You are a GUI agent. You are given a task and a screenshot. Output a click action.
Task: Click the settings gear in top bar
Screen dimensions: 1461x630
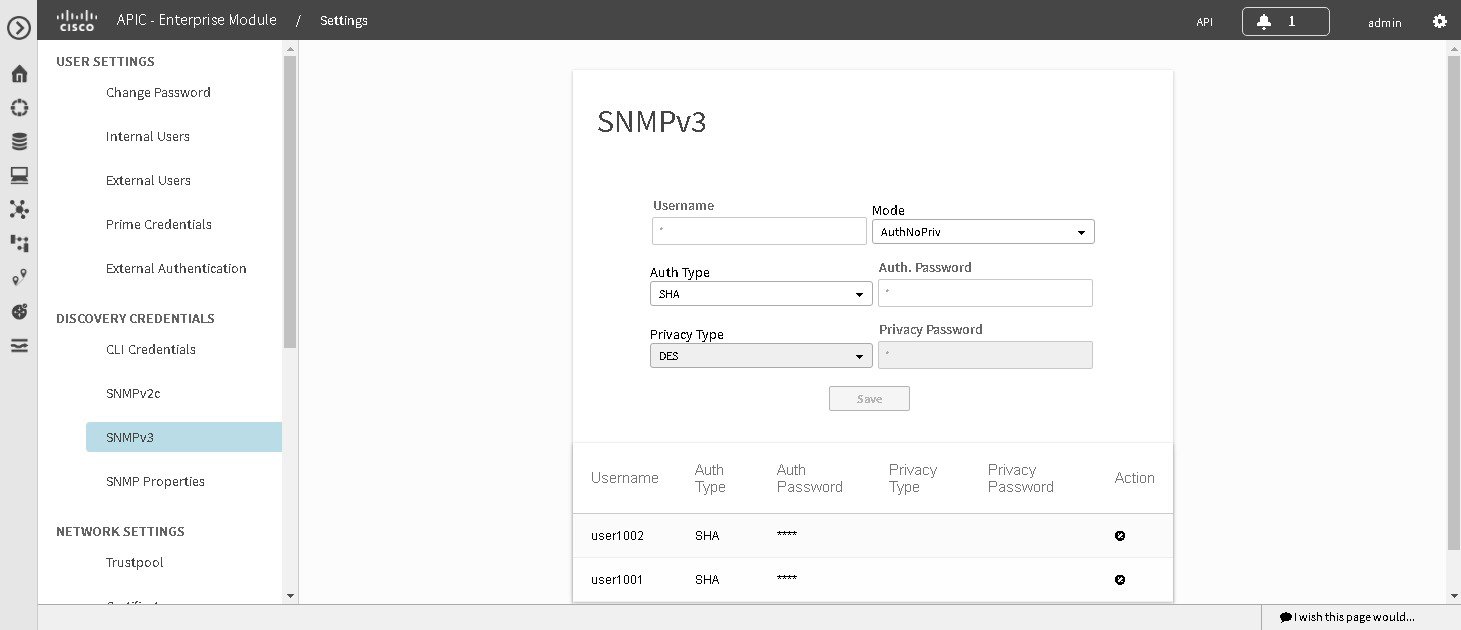coord(1439,20)
